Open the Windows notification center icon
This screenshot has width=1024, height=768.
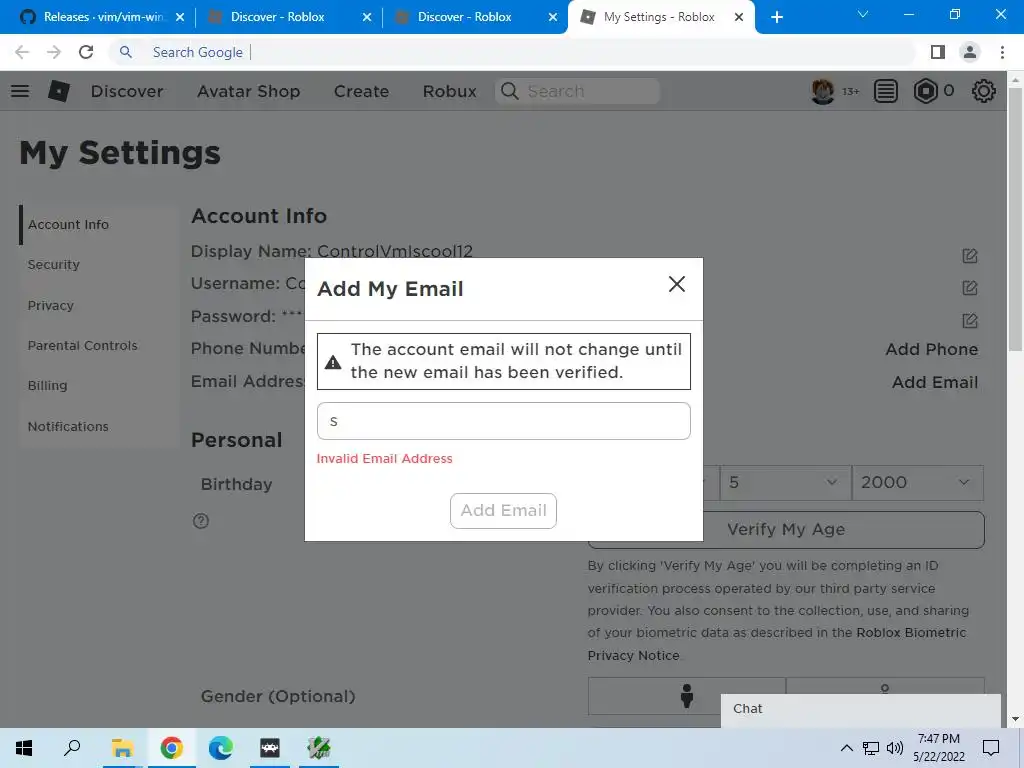pyautogui.click(x=991, y=748)
